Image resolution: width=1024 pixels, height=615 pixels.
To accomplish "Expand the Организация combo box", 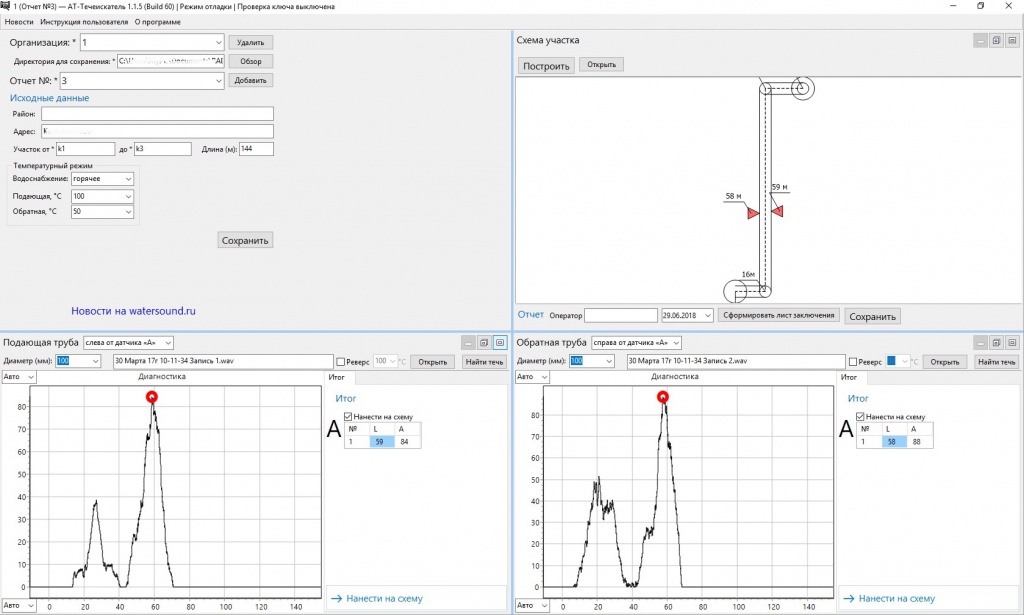I will 219,43.
